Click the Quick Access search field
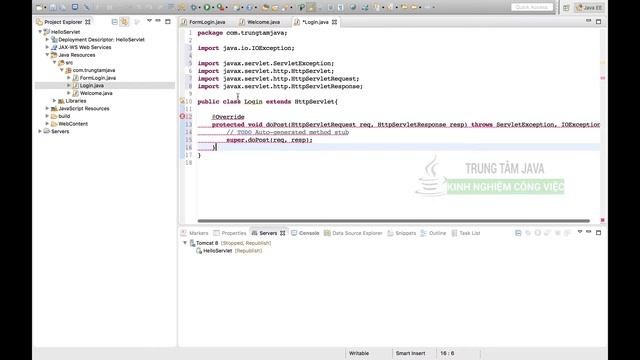The width and height of the screenshot is (640, 360). [532, 7]
